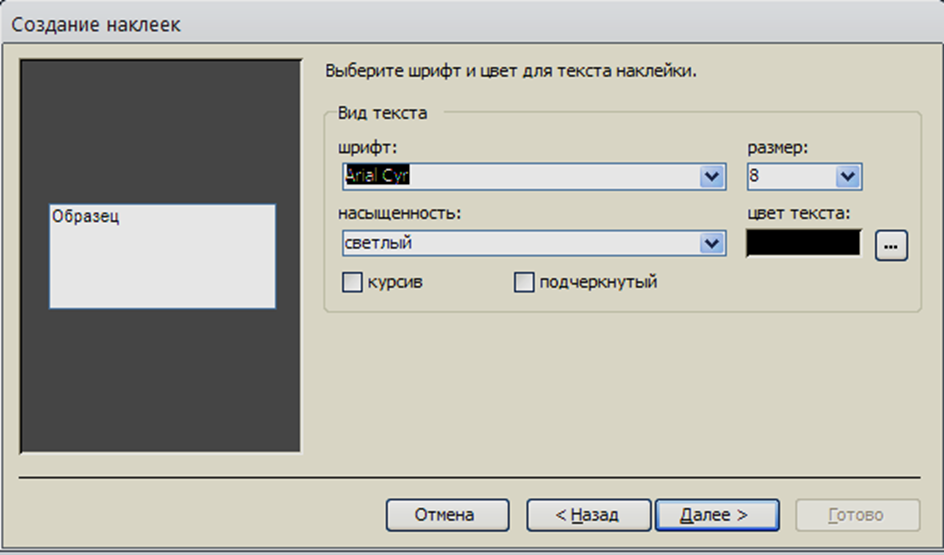Click the Готово button
944x555 pixels.
(857, 515)
